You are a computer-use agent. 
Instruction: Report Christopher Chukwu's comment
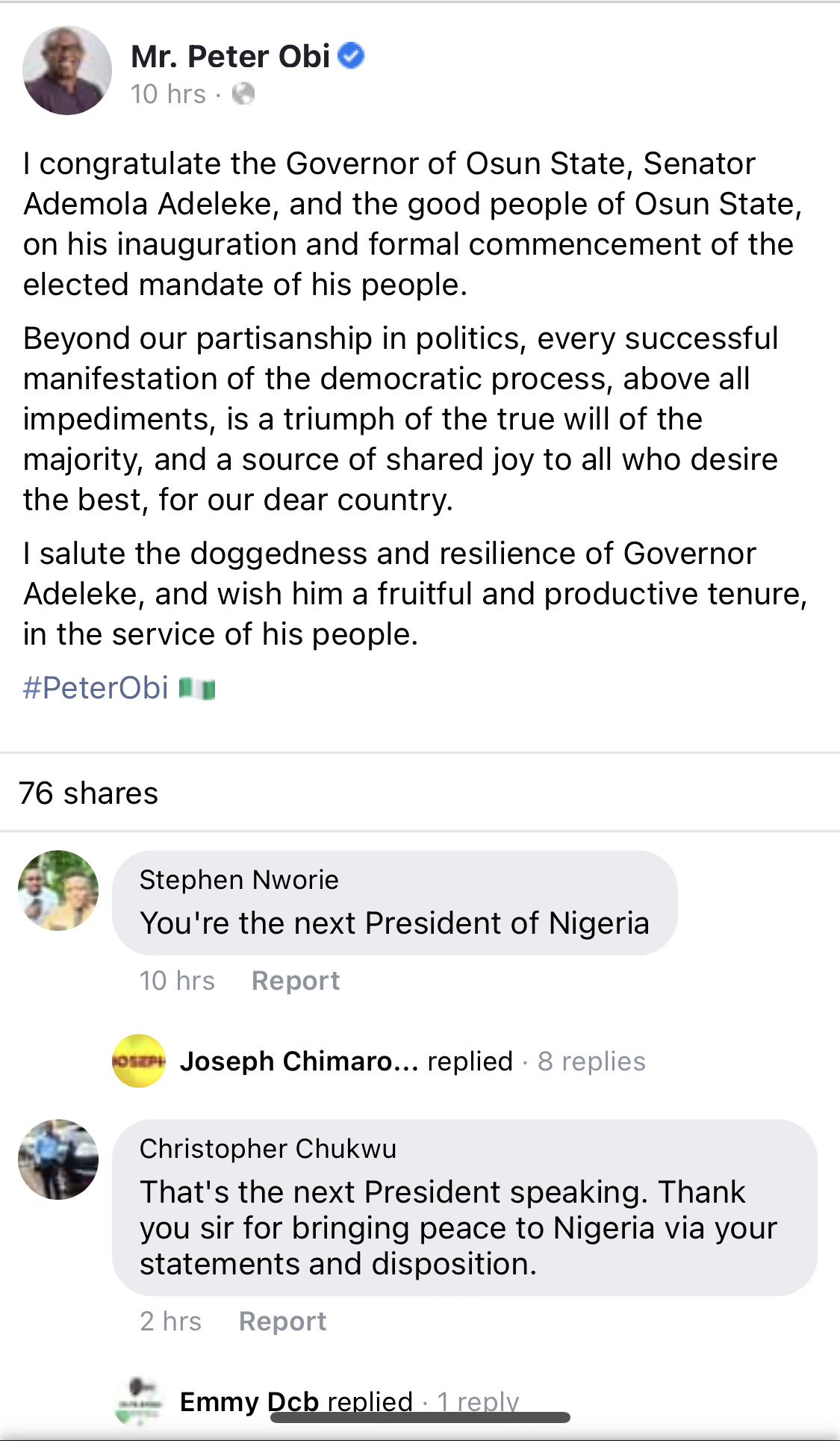[282, 1321]
